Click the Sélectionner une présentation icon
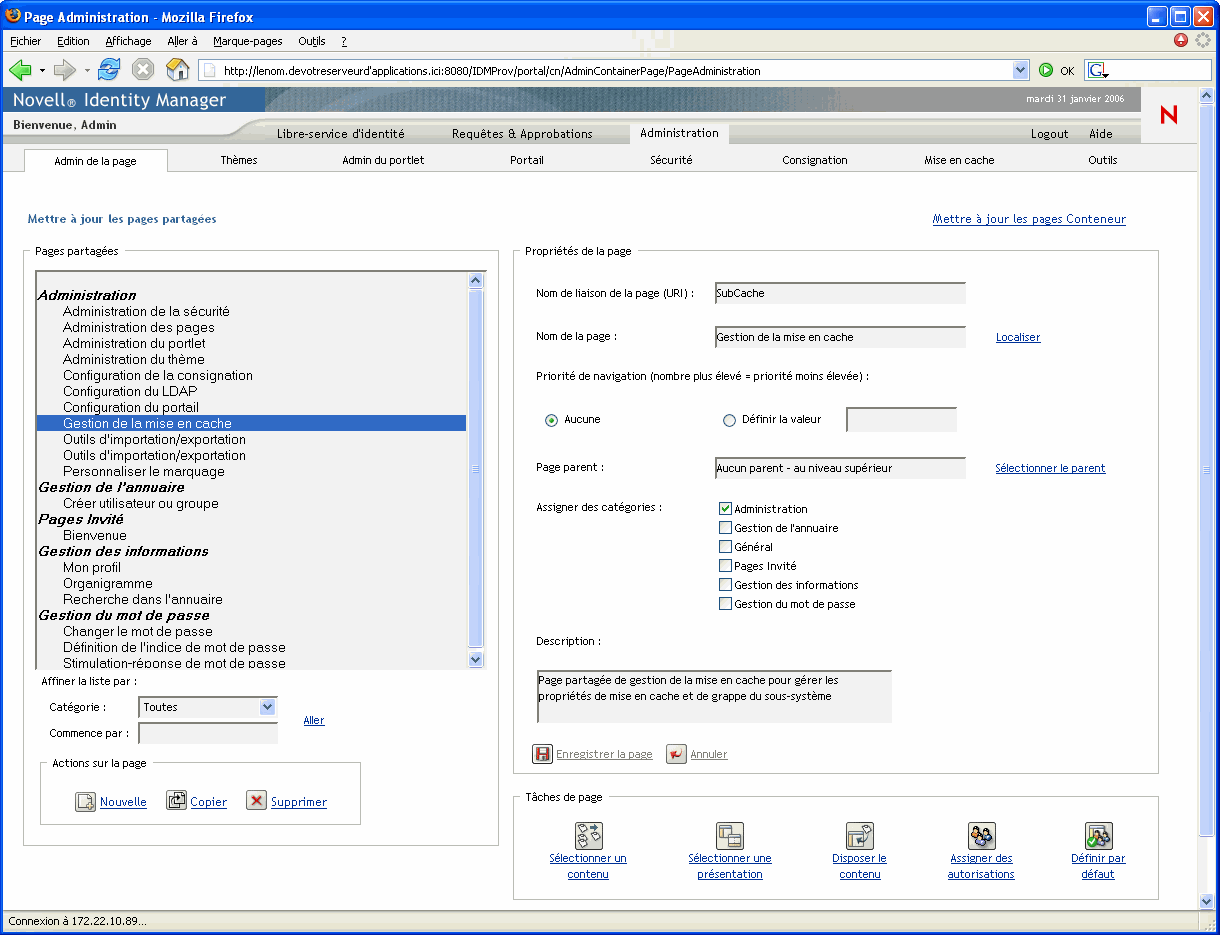 [x=730, y=836]
